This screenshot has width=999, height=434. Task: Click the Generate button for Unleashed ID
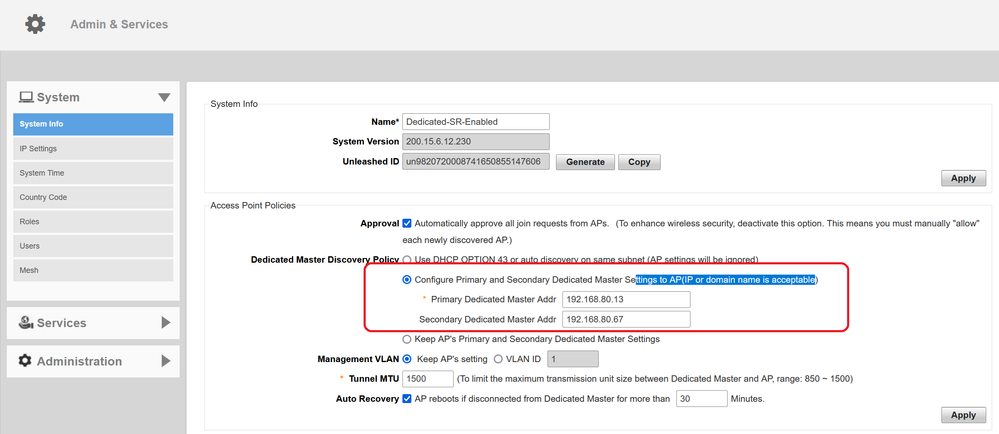(x=585, y=162)
